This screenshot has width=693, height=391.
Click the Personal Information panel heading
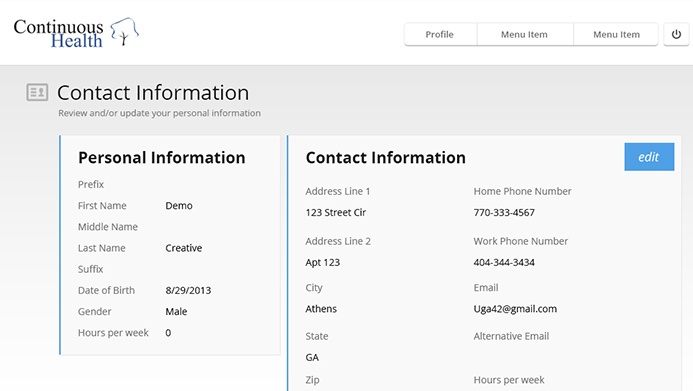tap(162, 158)
